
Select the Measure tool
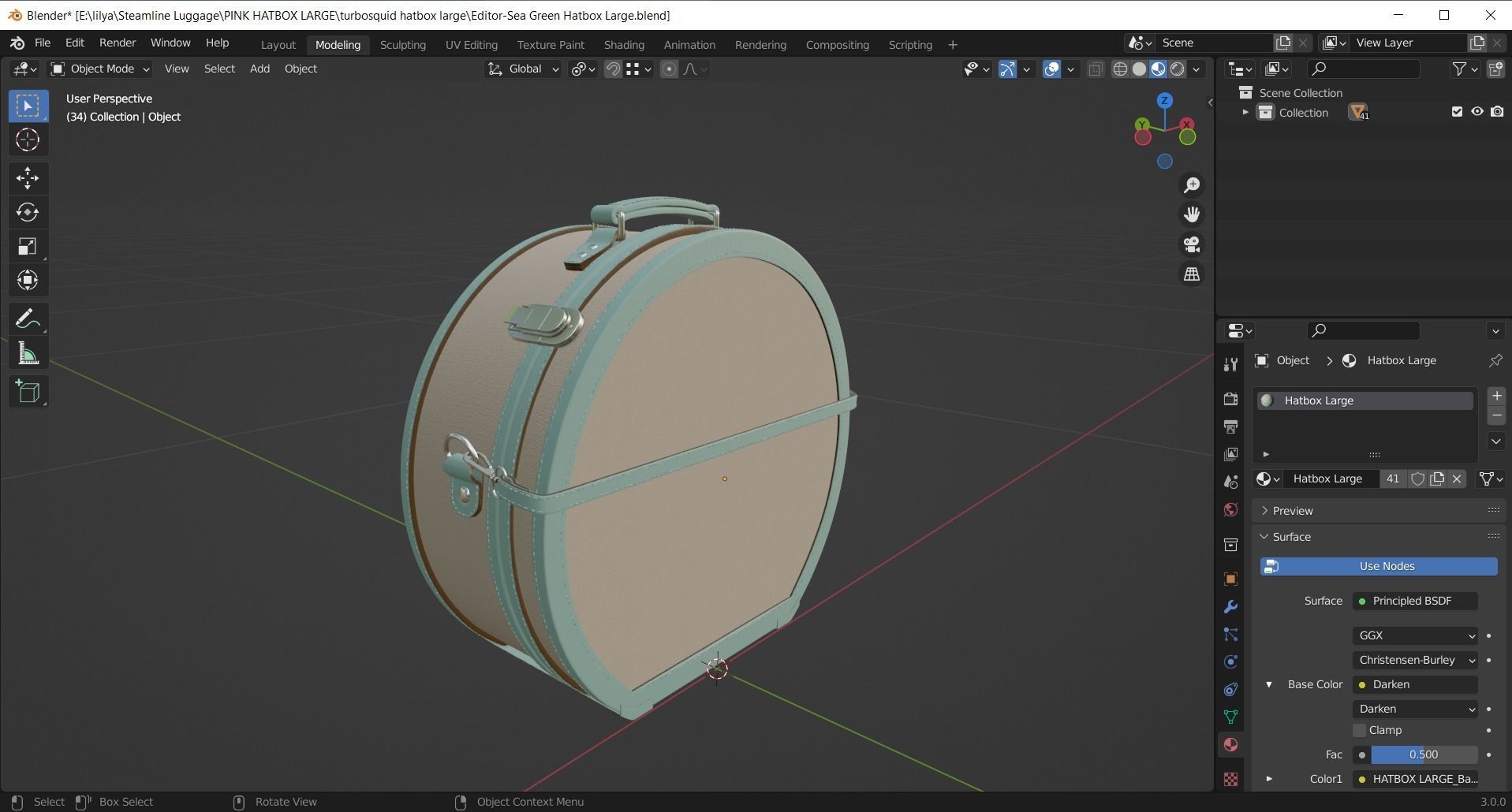coord(28,353)
